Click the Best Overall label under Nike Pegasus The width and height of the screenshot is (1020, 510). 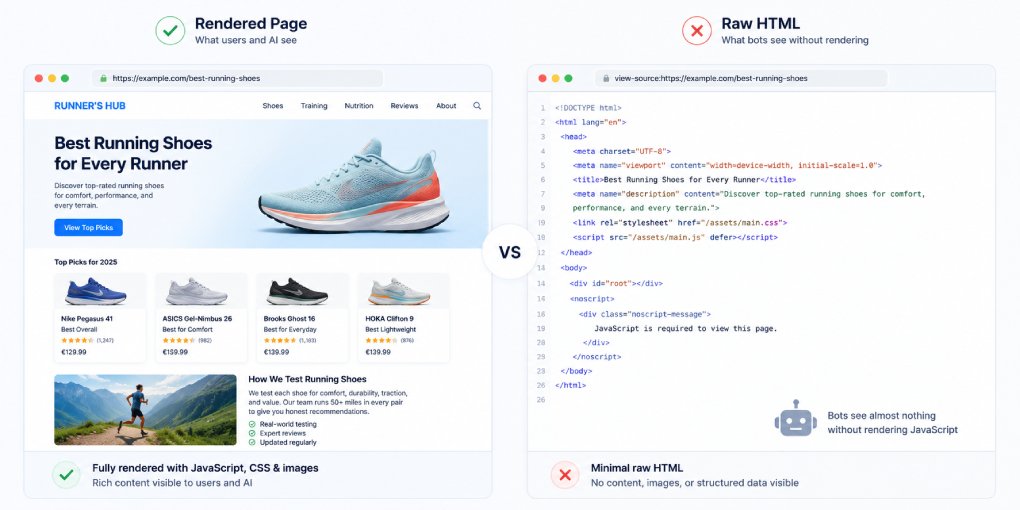79,330
